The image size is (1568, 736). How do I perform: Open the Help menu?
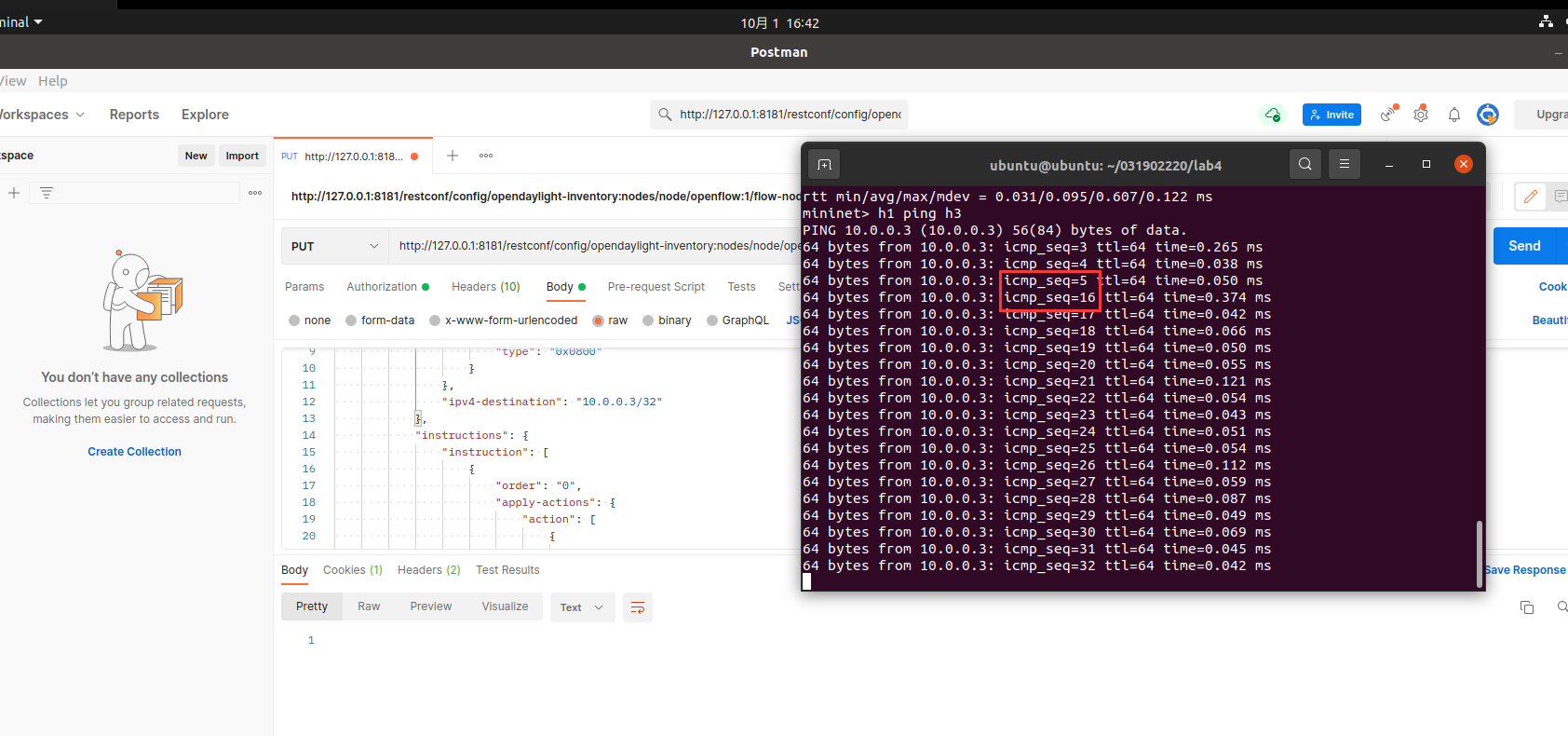point(53,81)
